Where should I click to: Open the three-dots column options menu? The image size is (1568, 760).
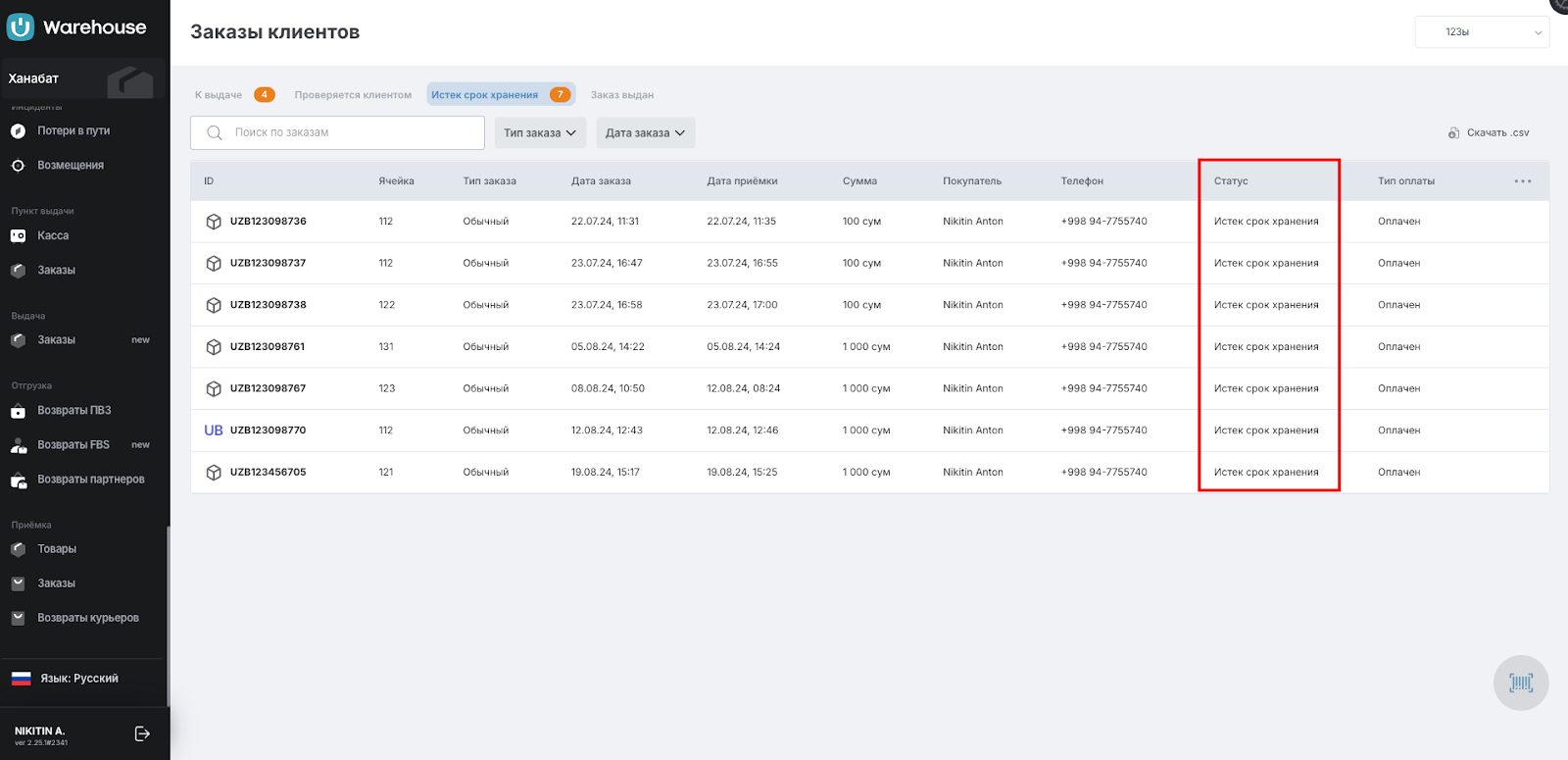[x=1522, y=181]
